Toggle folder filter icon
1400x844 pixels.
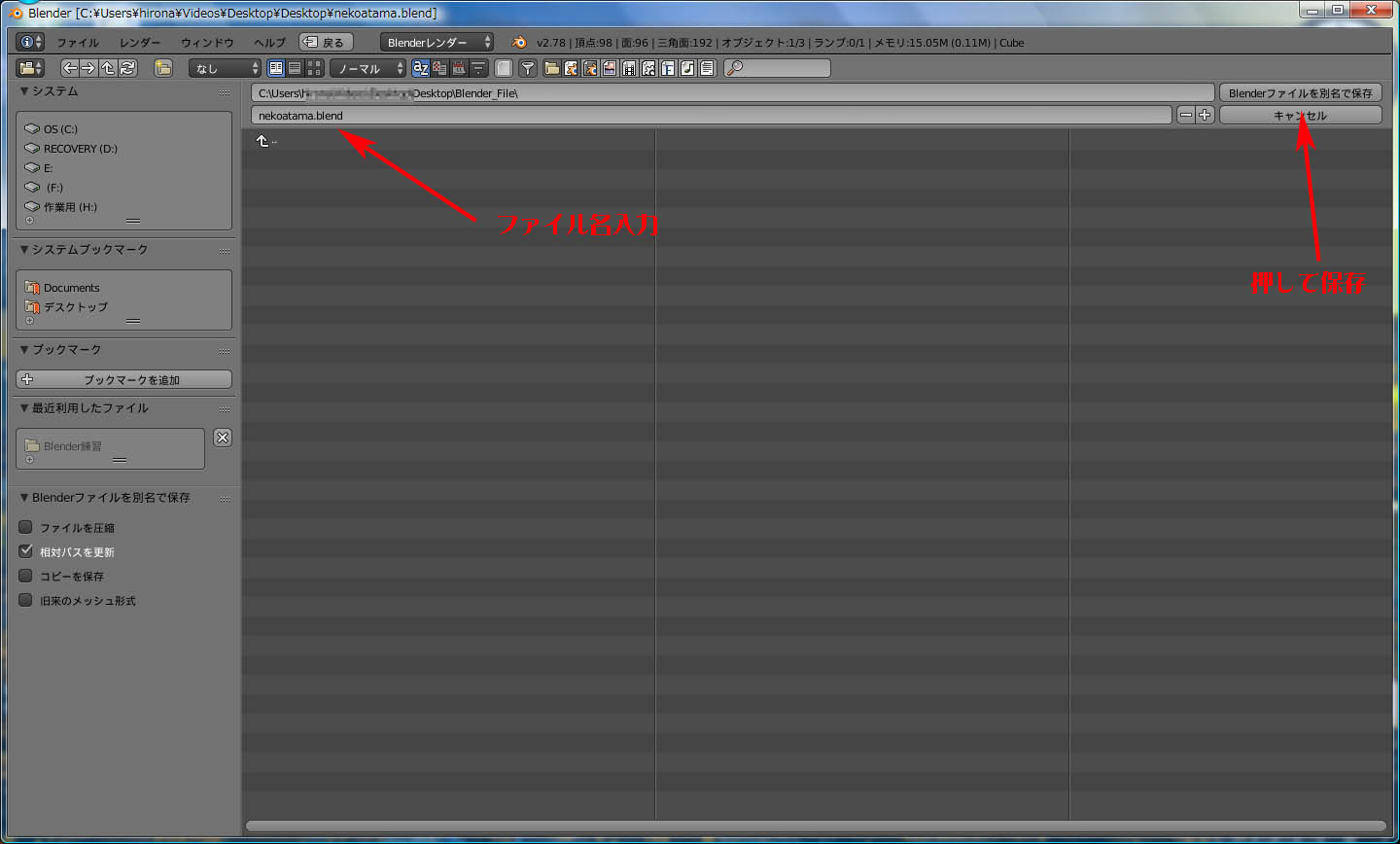[552, 68]
